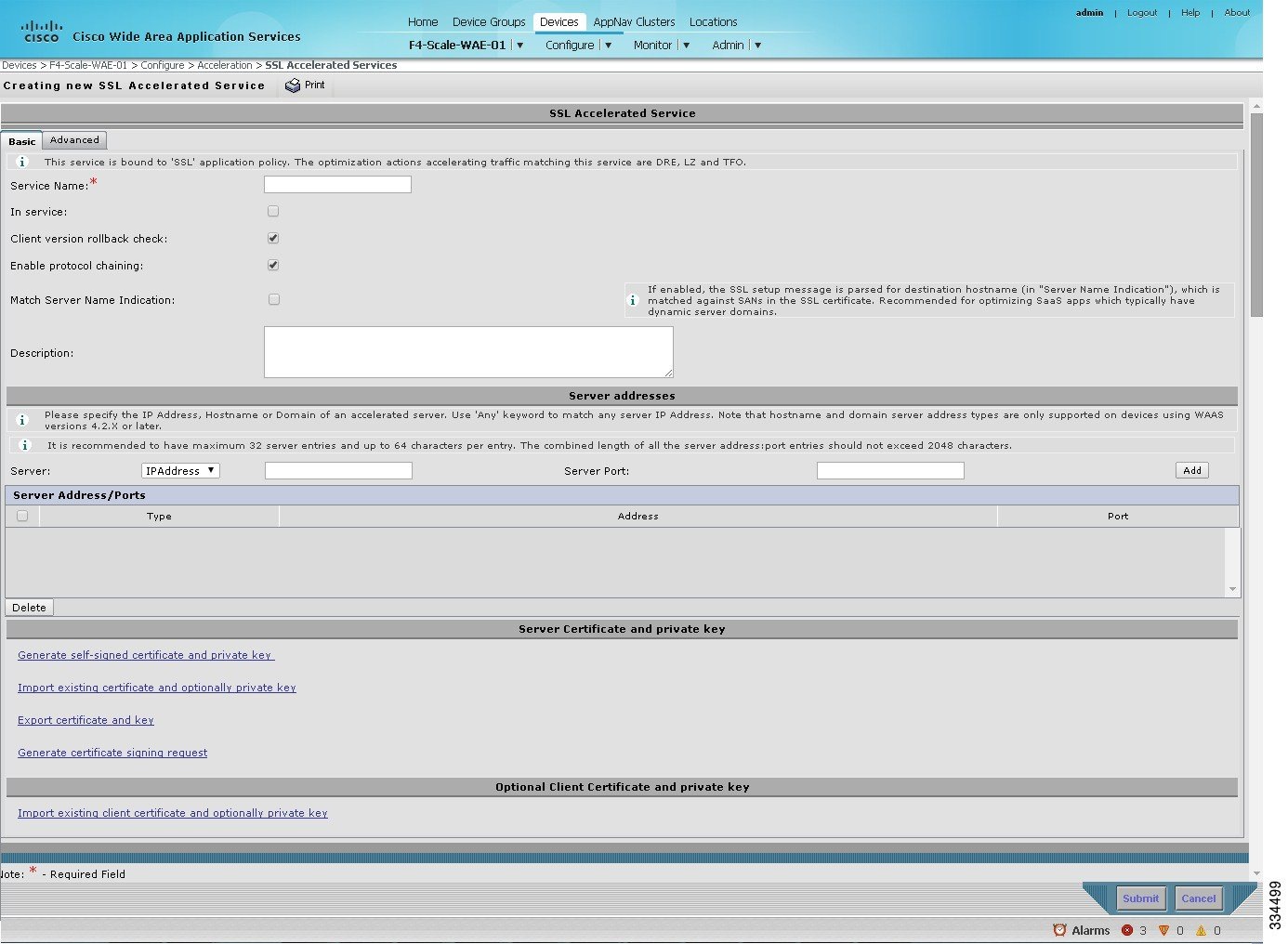Toggle the In service checkbox

click(x=273, y=211)
